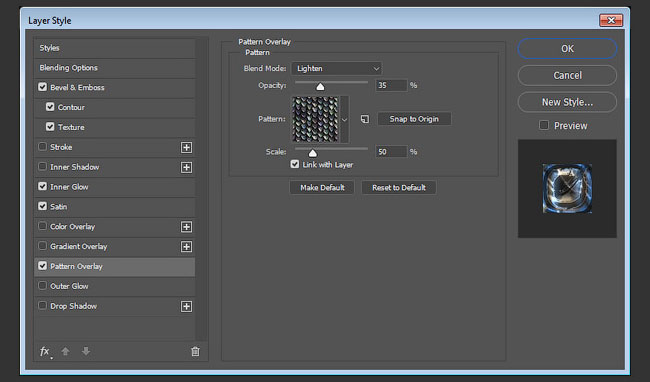Move effect down with the down arrow
This screenshot has width=650, height=382.
click(x=86, y=351)
